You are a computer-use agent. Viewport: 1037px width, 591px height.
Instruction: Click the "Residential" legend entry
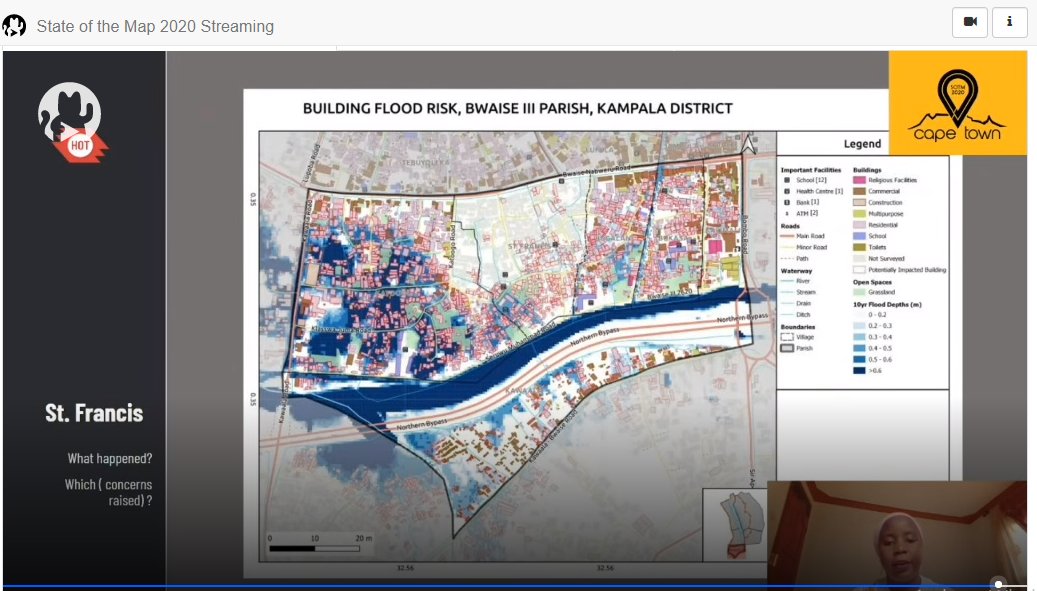pos(883,225)
